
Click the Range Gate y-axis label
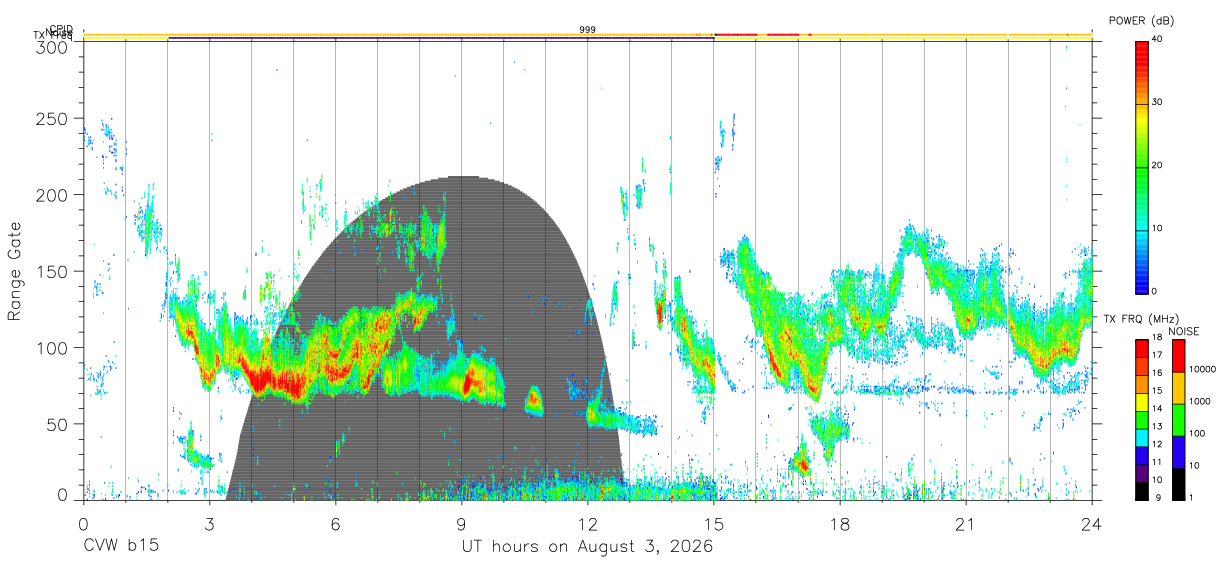pos(15,272)
